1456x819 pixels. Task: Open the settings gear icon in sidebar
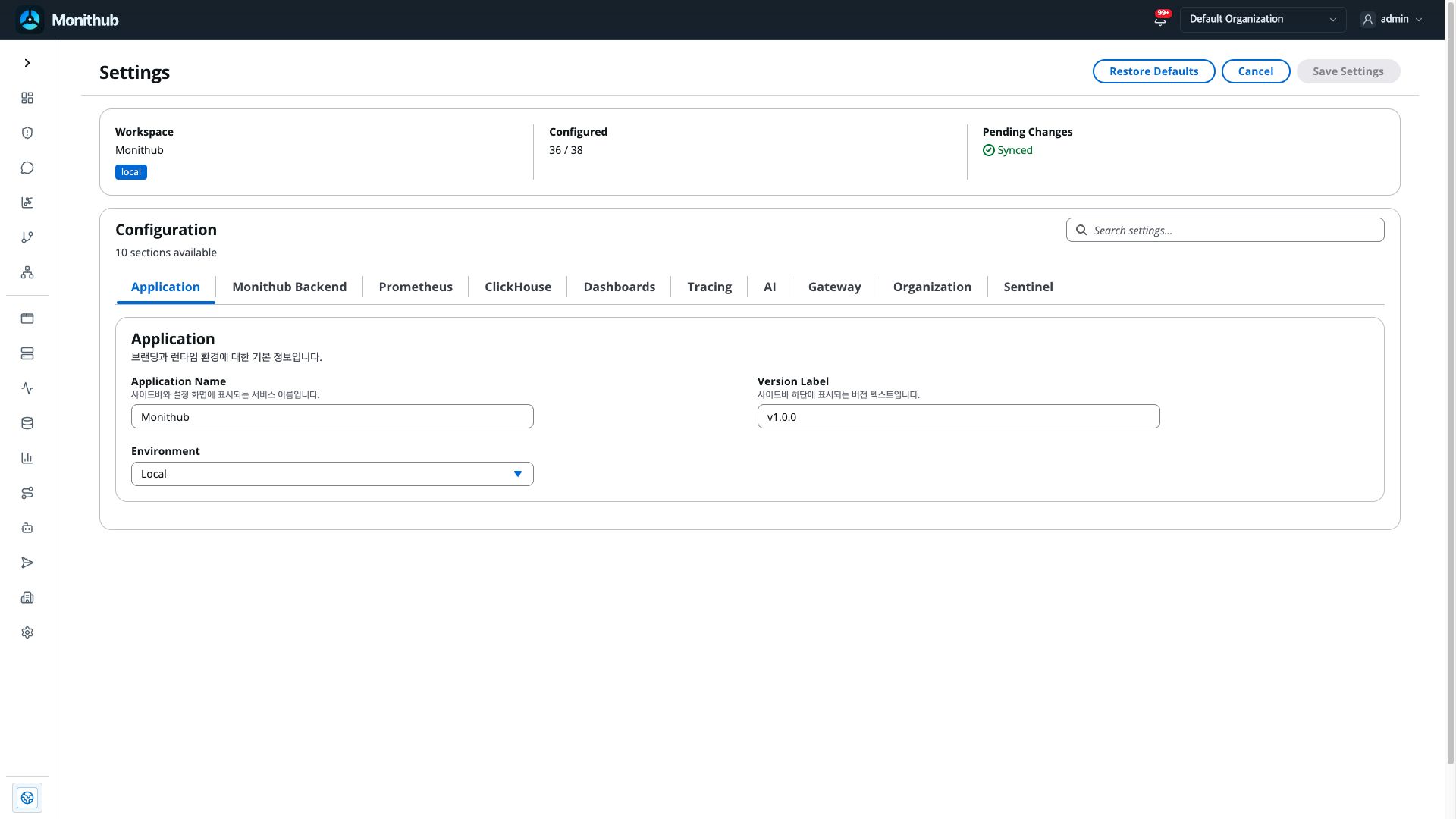(x=27, y=632)
